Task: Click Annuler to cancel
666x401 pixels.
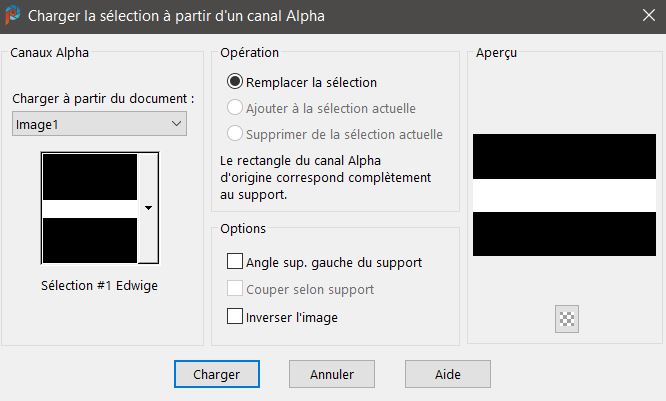Action: [331, 374]
